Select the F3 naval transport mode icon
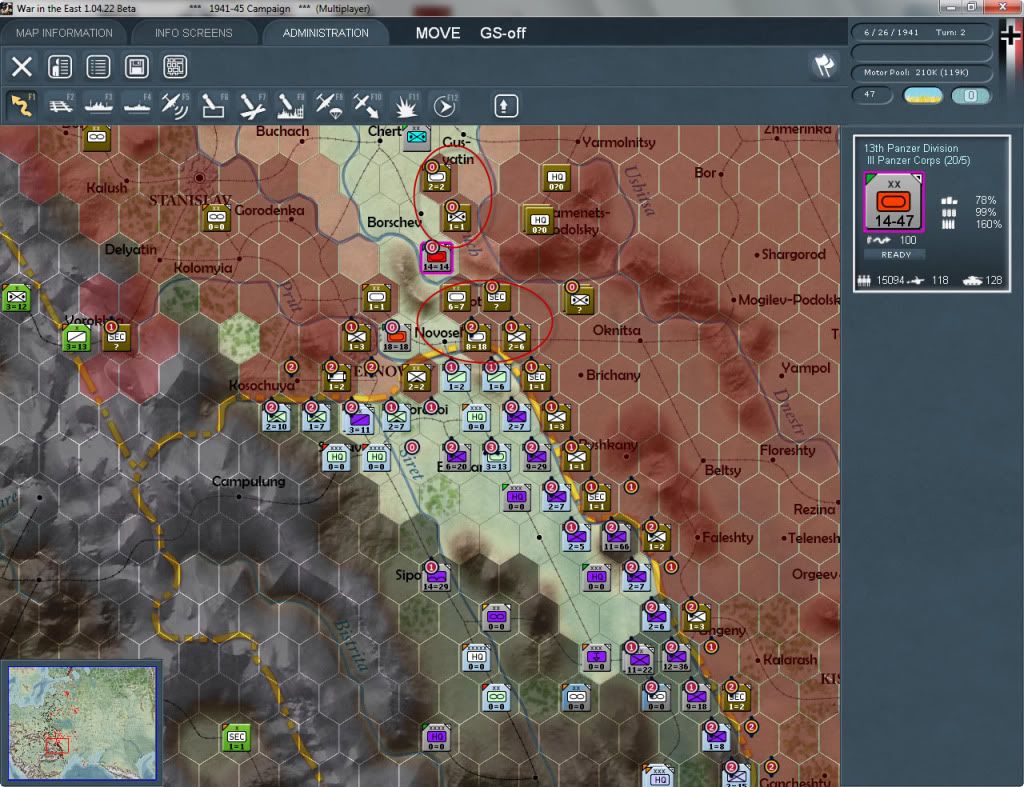This screenshot has height=787, width=1024. 99,105
